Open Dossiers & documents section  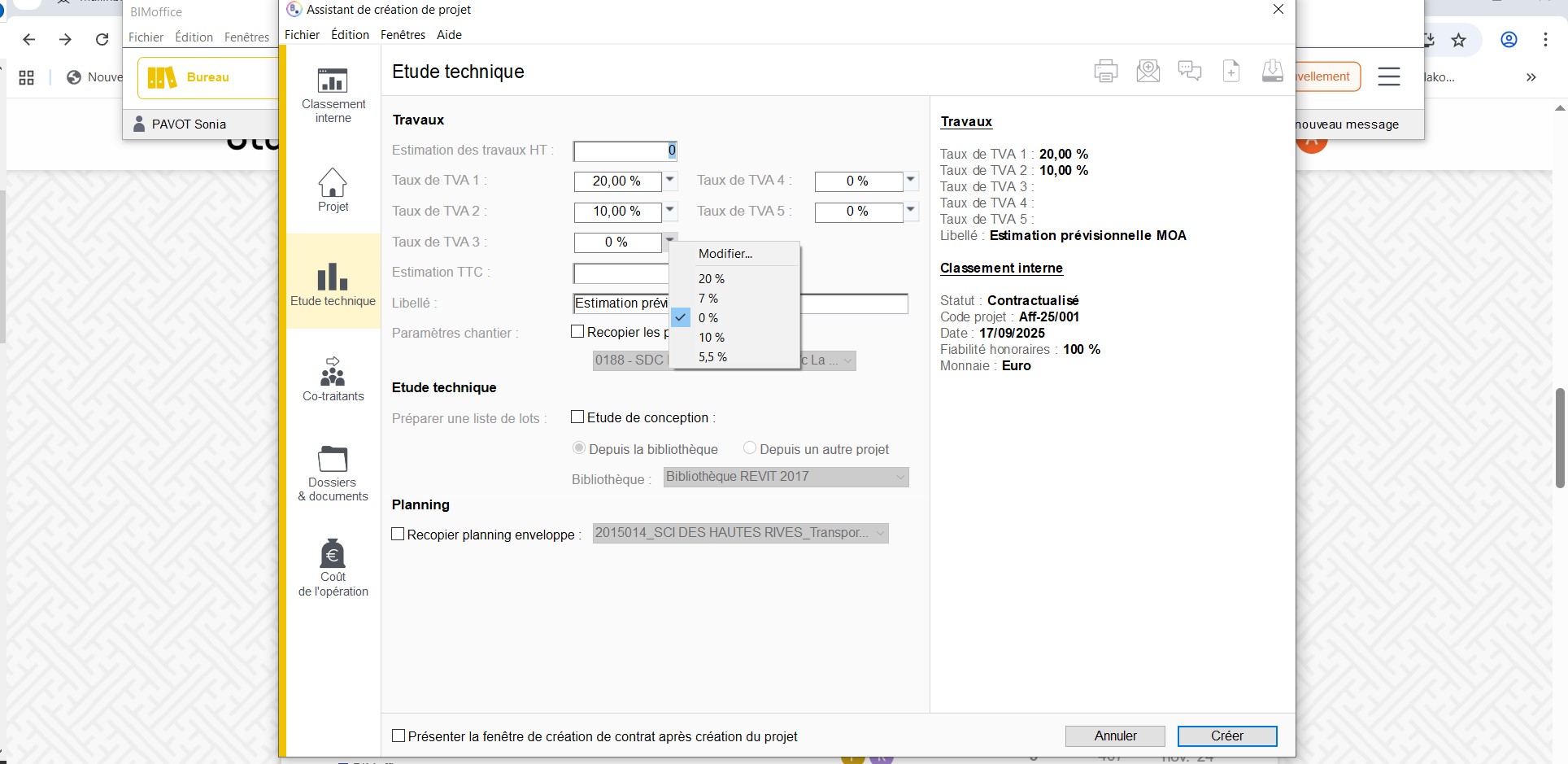pos(333,473)
